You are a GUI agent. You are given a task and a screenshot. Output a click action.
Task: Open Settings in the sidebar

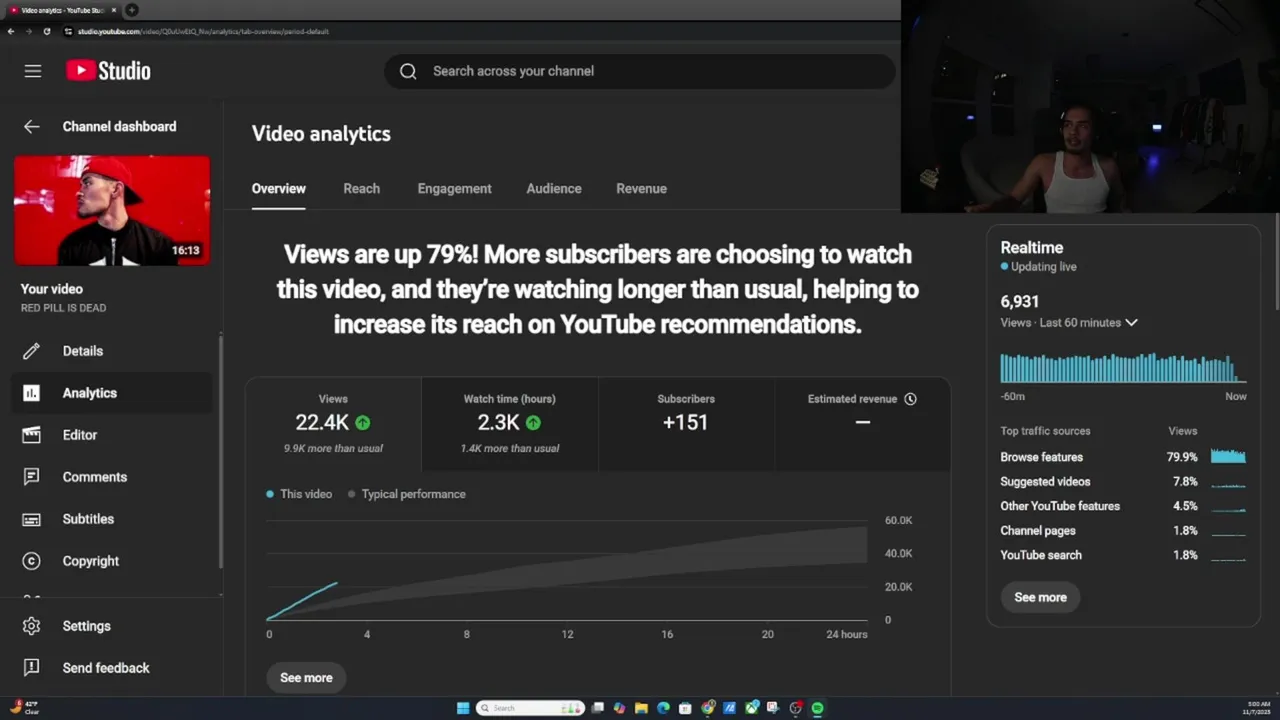coord(112,626)
